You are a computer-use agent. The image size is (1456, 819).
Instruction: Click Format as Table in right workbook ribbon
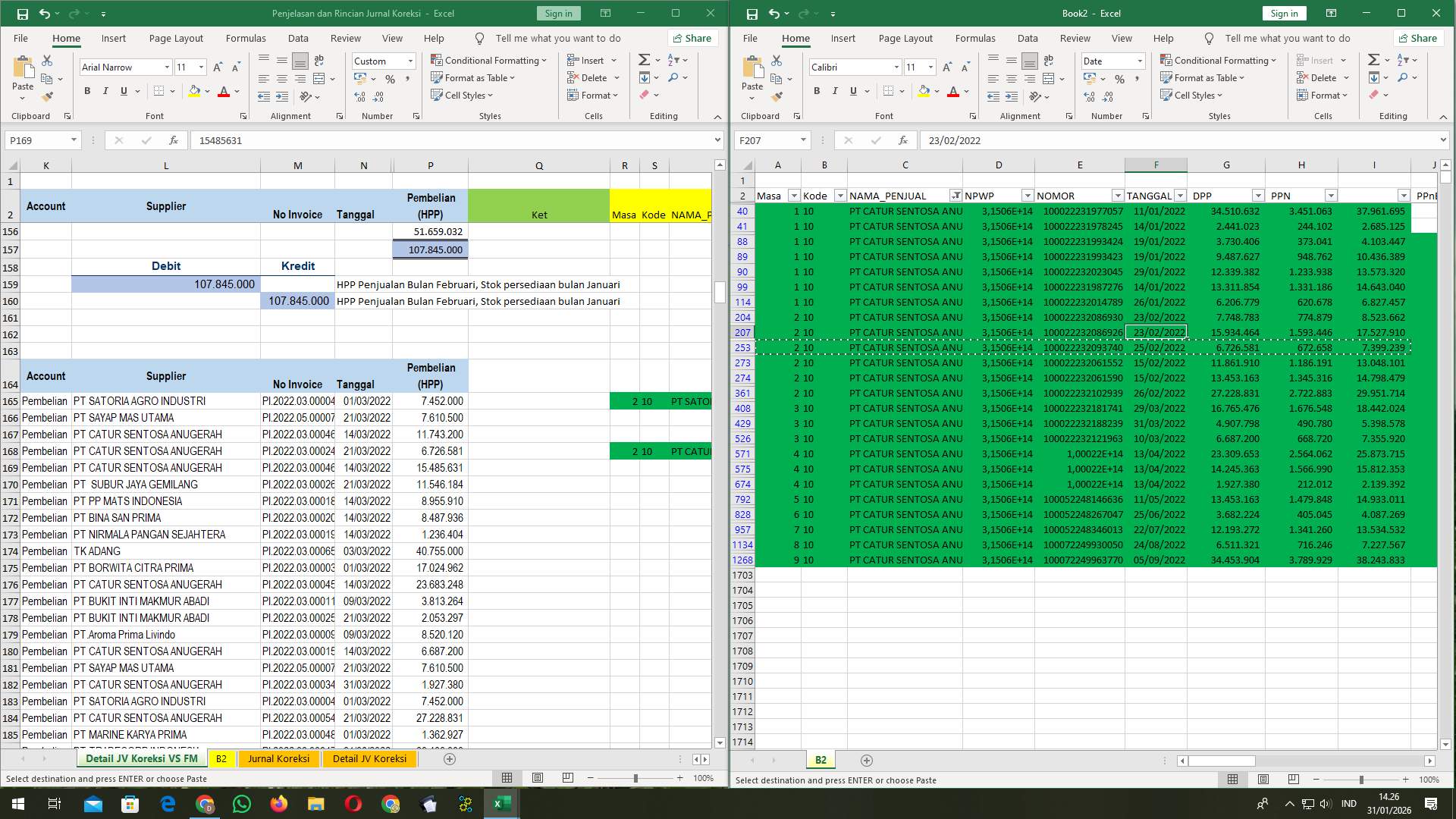pyautogui.click(x=1203, y=77)
